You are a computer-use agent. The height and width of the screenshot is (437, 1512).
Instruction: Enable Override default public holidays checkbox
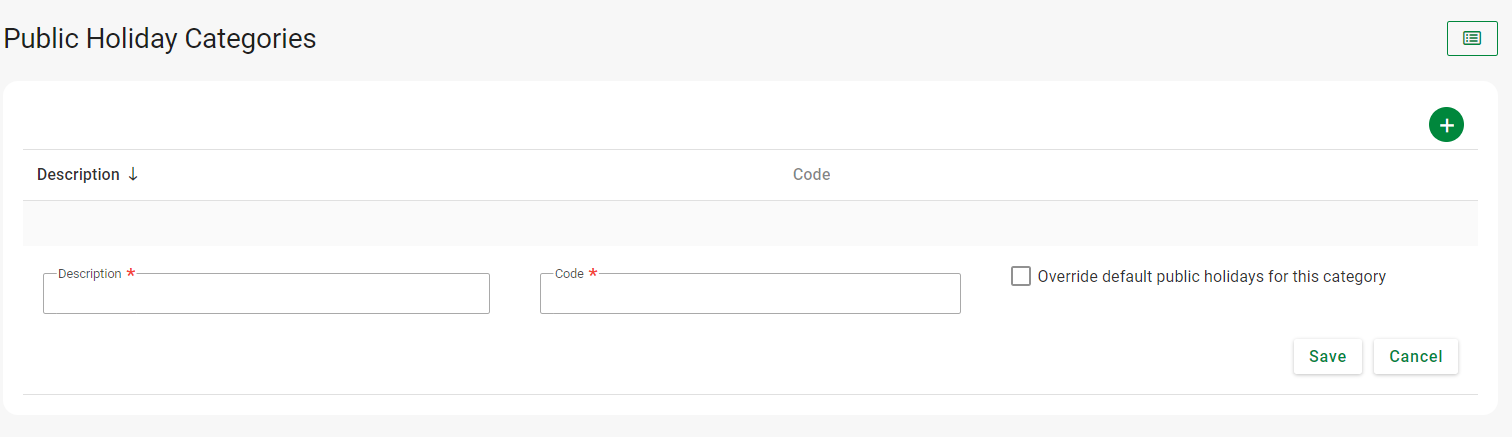(x=1020, y=276)
